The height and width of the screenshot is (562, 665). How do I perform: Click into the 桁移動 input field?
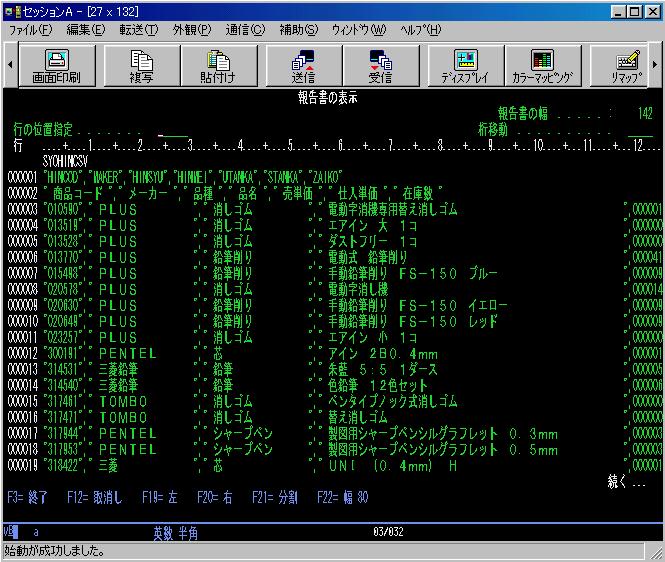point(640,131)
